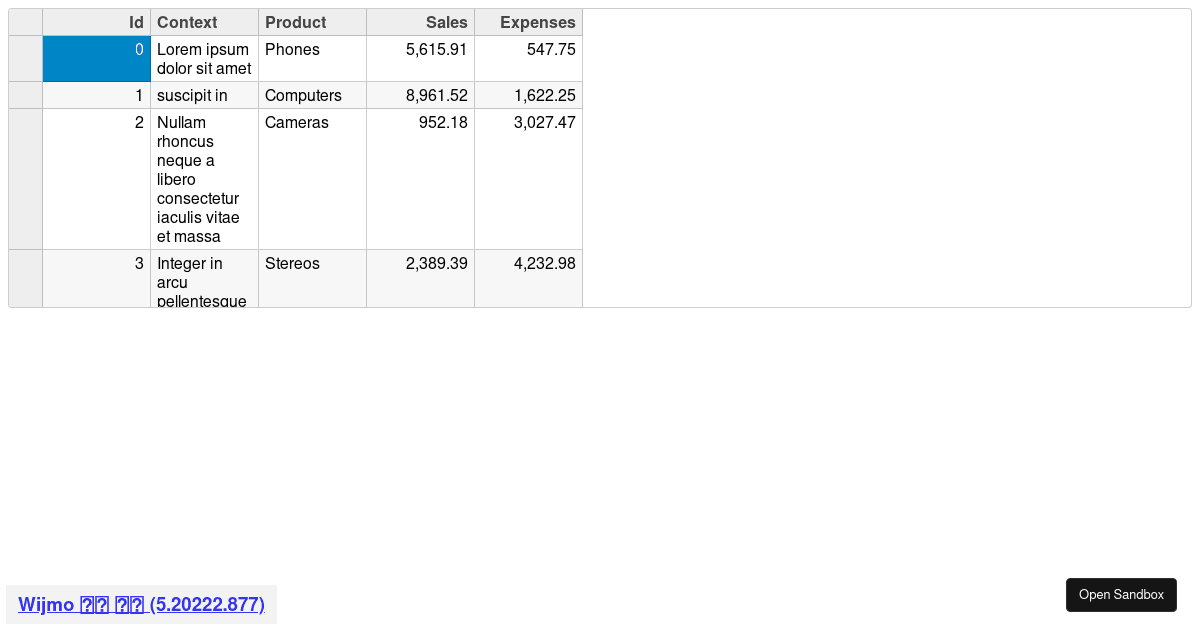Select the highlighted Id 0 cell
Screen dimensions: 1200x630
pyautogui.click(x=97, y=59)
